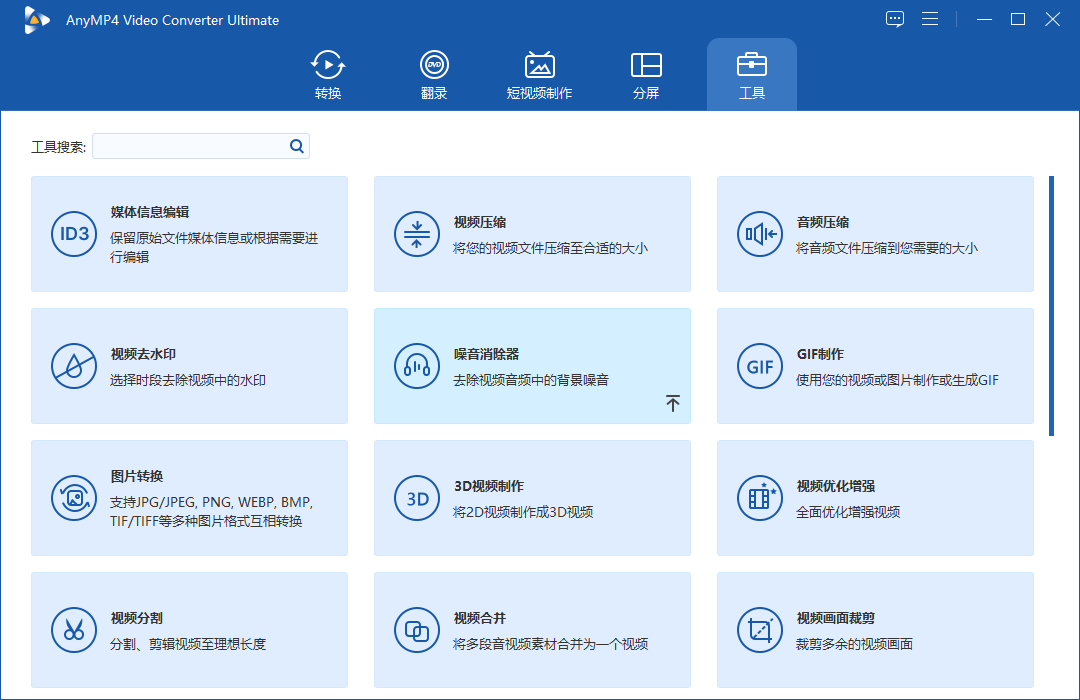
Task: Pin the Noise Remover card to top
Action: point(673,403)
